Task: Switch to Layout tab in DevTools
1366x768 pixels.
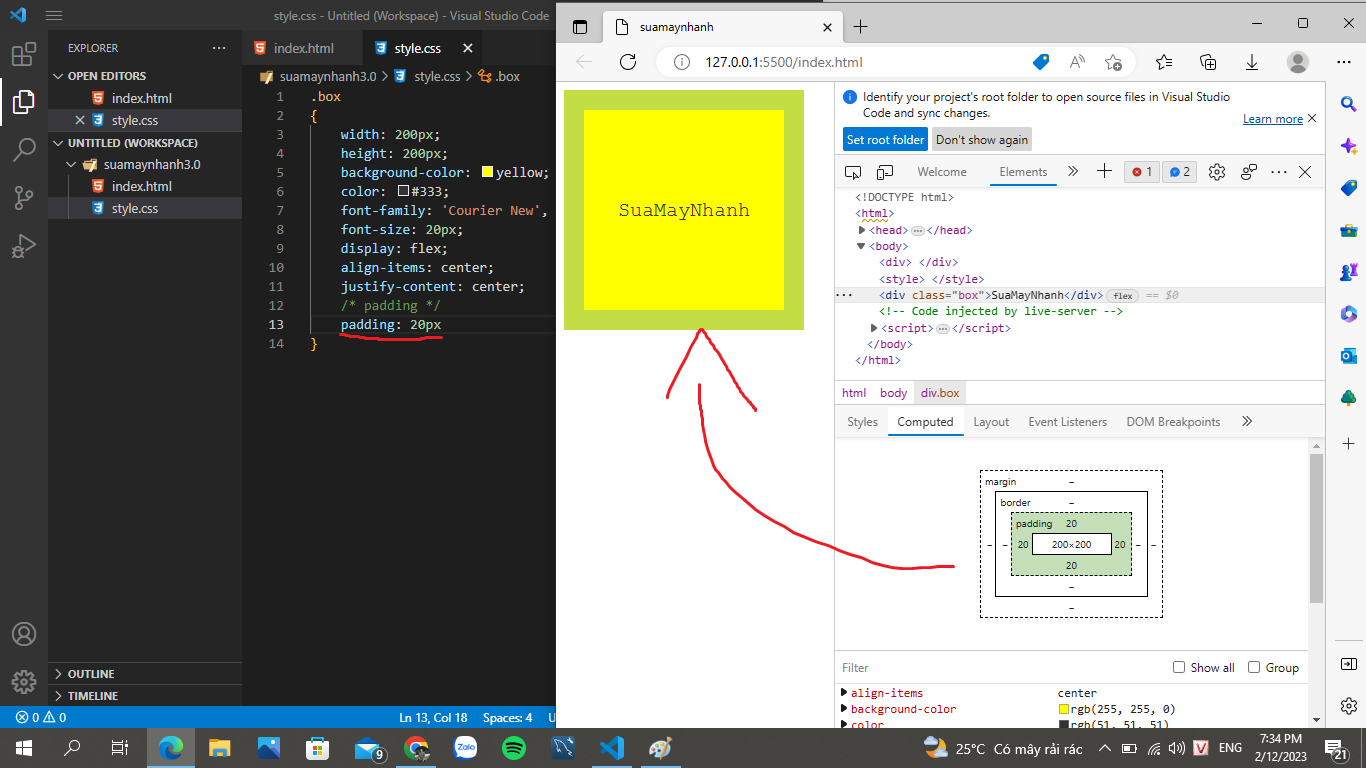Action: pyautogui.click(x=991, y=422)
